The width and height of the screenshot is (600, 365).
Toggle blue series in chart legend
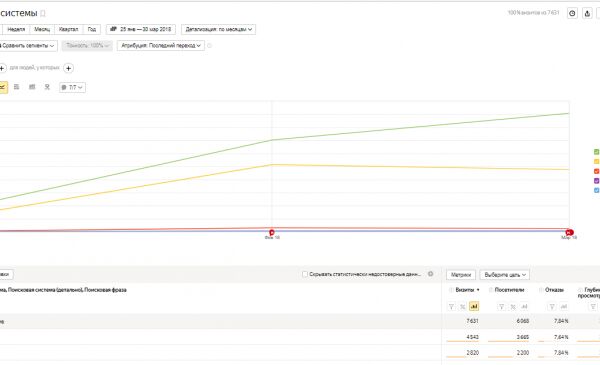597,190
